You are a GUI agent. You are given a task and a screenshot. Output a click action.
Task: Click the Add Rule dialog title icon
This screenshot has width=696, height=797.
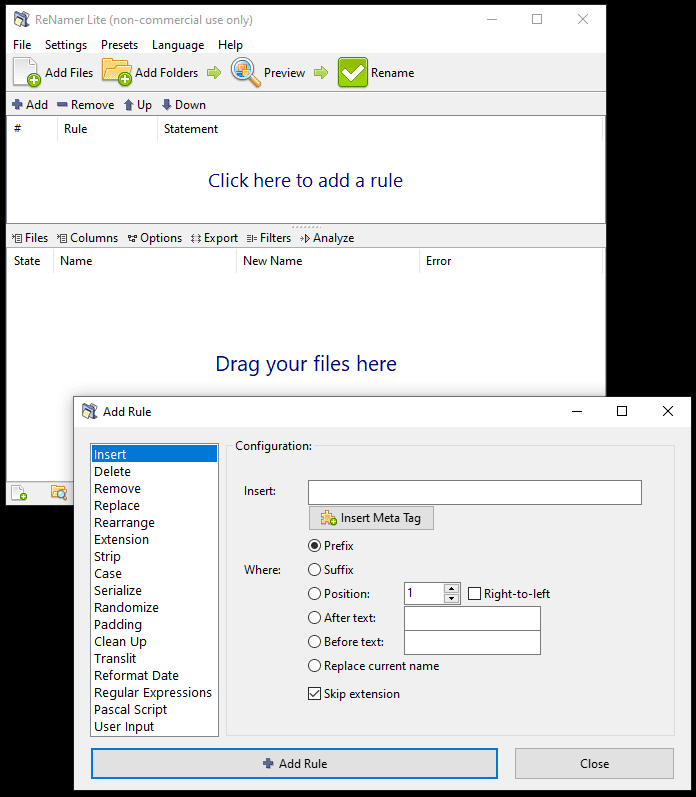tap(89, 411)
